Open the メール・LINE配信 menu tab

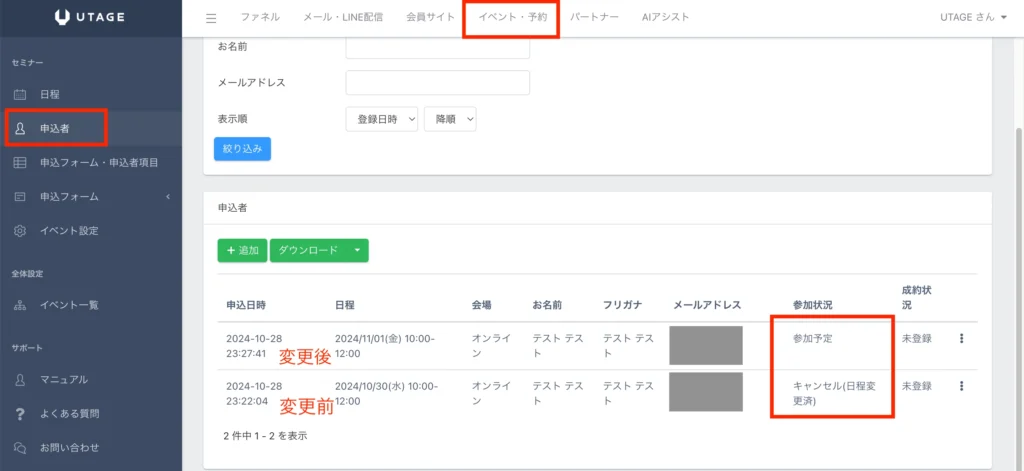(x=343, y=18)
